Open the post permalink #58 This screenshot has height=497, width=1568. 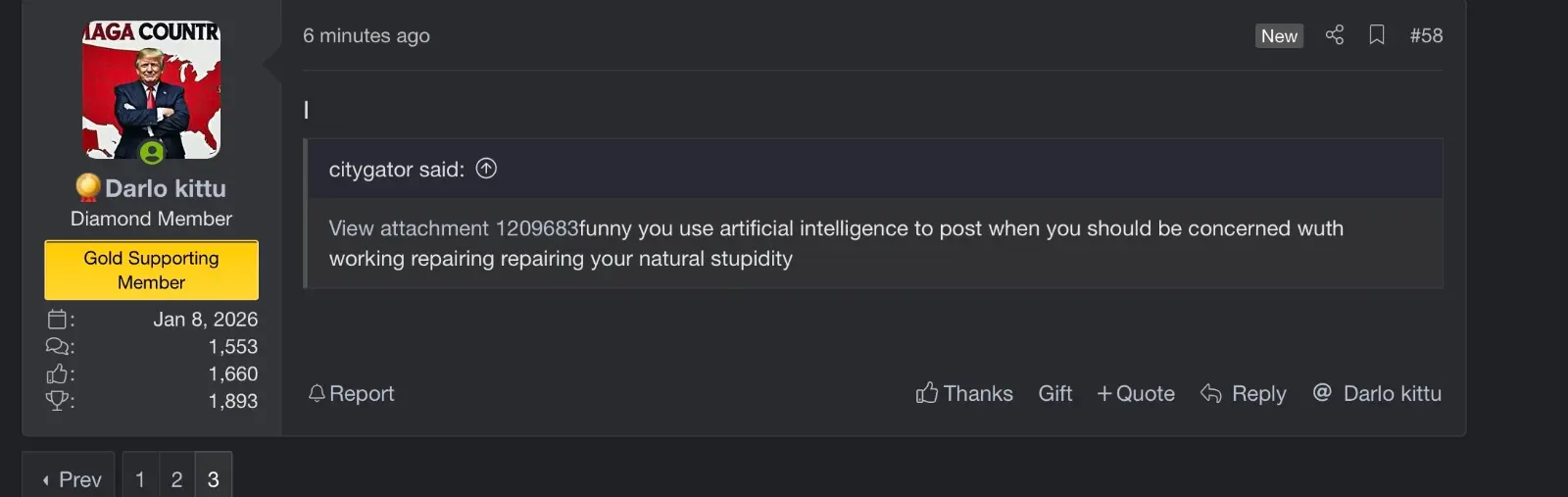coord(1426,35)
